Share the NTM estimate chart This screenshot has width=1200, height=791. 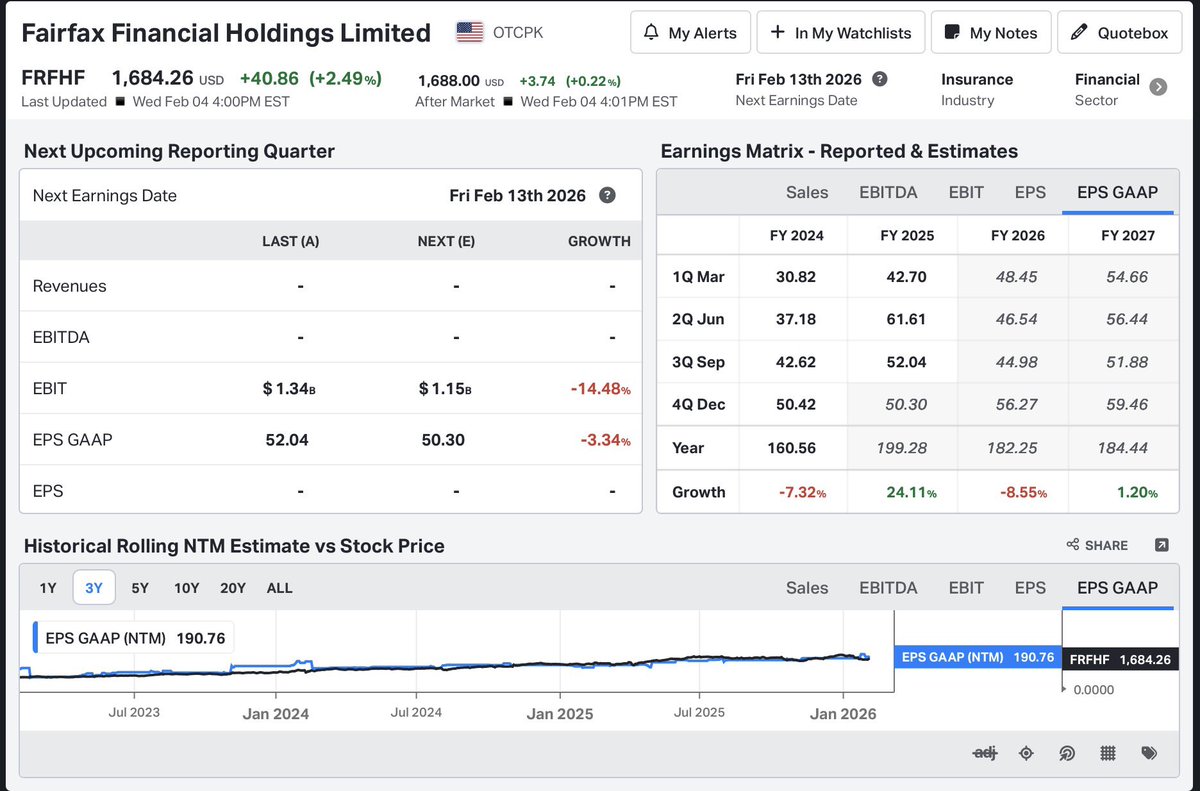point(1097,545)
